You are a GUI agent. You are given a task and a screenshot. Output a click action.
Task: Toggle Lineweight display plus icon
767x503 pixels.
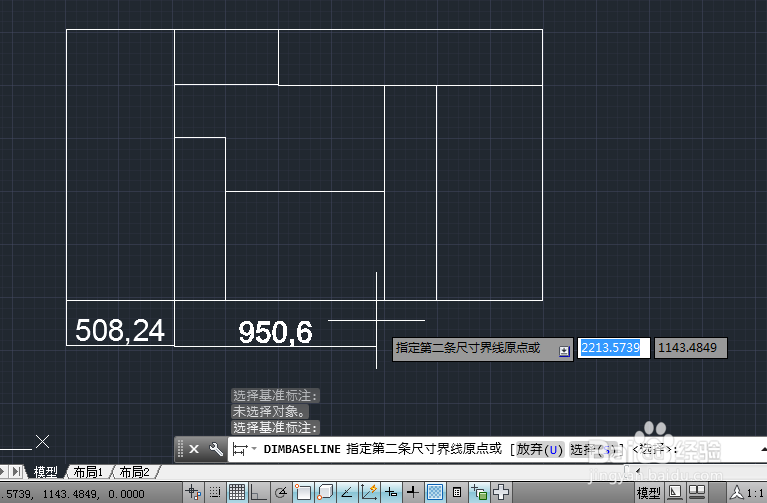coord(413,492)
